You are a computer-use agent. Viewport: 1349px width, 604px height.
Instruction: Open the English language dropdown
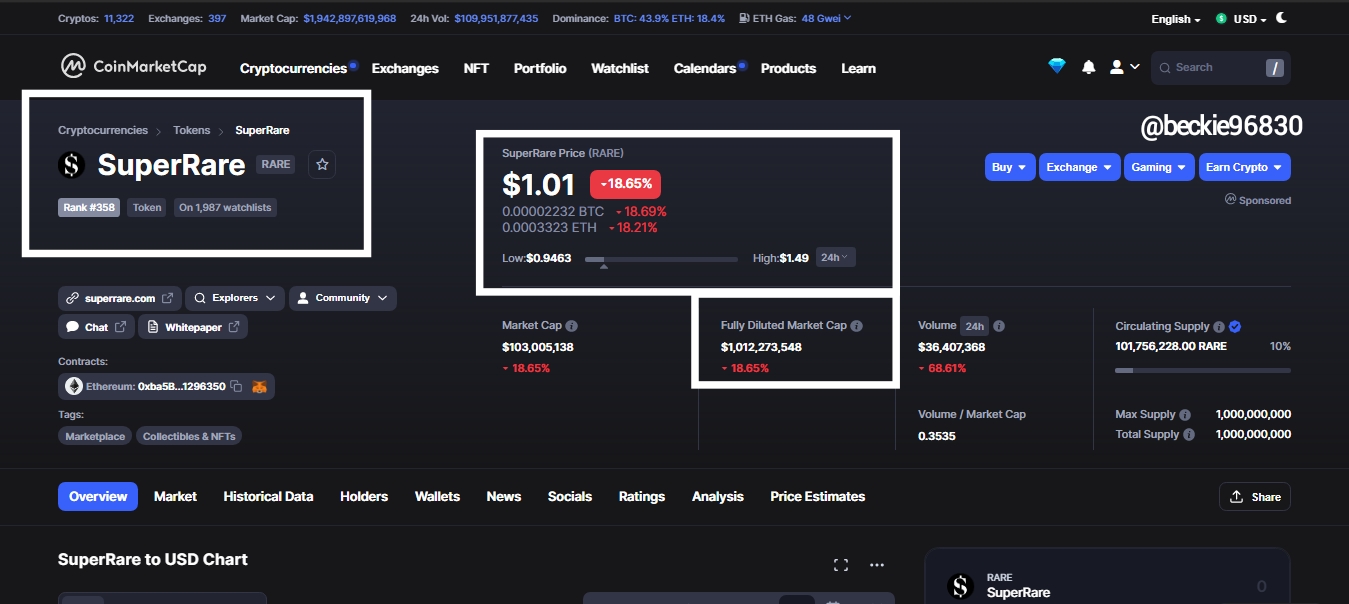pos(1176,19)
